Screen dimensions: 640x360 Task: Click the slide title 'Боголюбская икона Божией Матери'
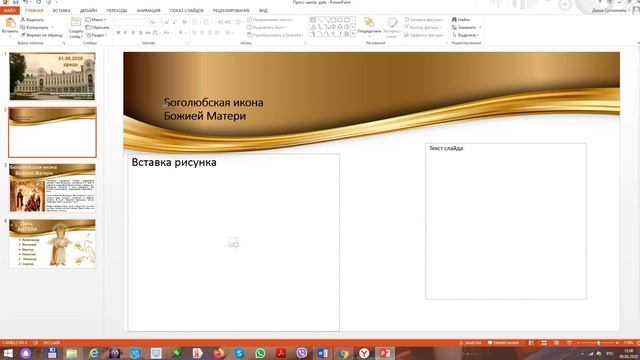[213, 109]
